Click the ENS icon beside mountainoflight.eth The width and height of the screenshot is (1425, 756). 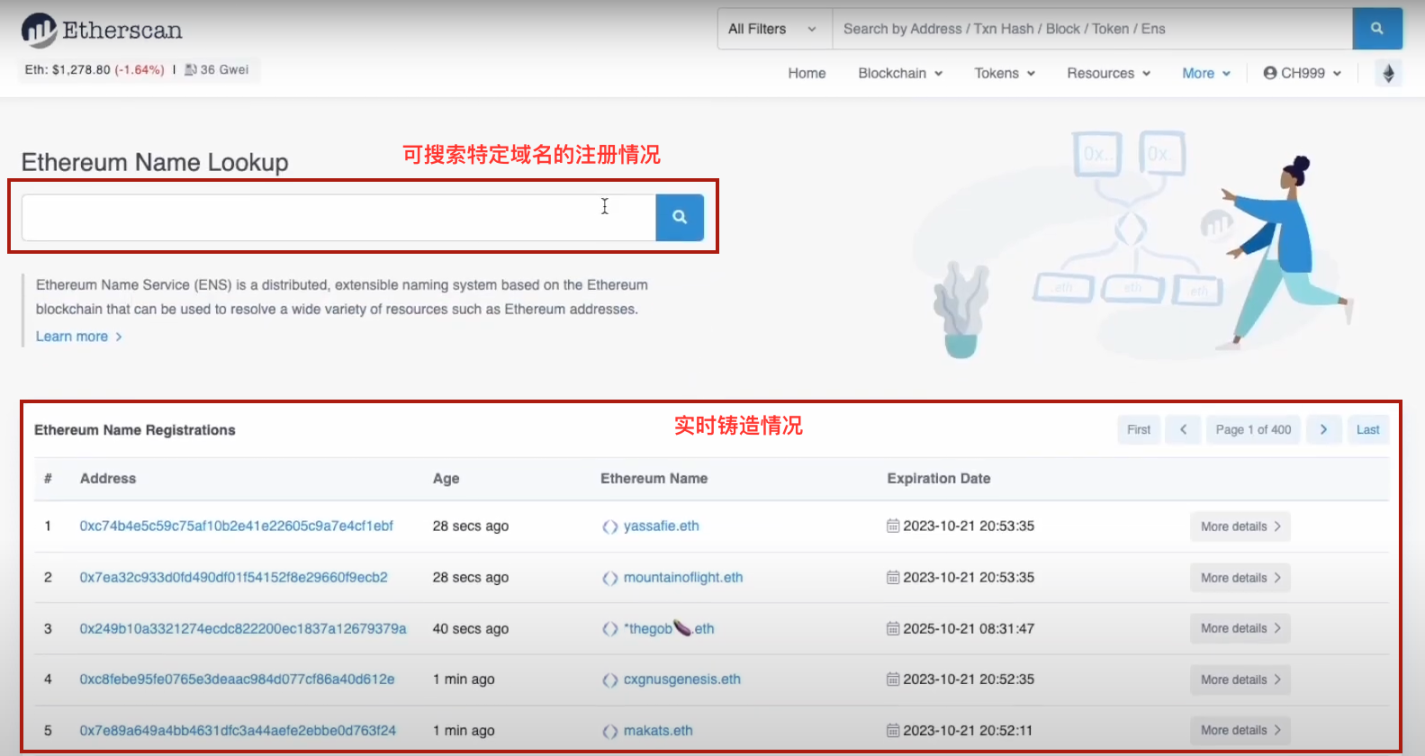pos(610,578)
